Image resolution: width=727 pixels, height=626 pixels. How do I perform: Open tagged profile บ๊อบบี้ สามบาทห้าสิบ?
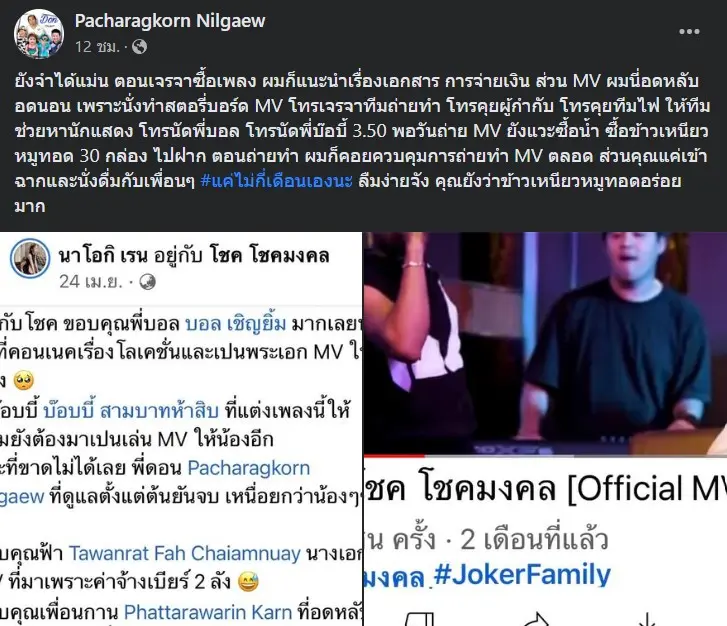click(x=131, y=411)
